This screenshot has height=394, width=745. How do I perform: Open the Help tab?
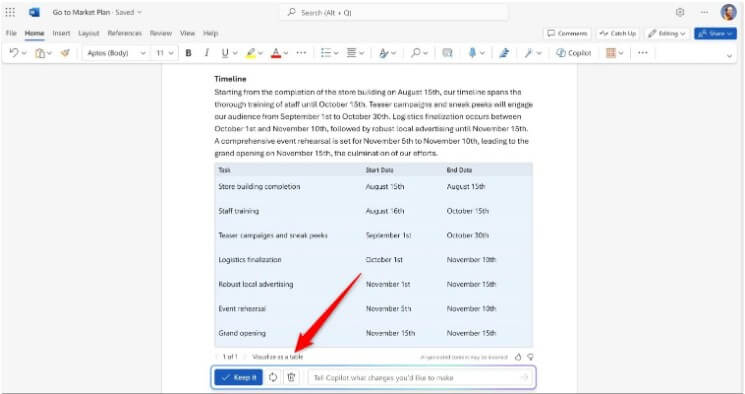click(x=210, y=33)
